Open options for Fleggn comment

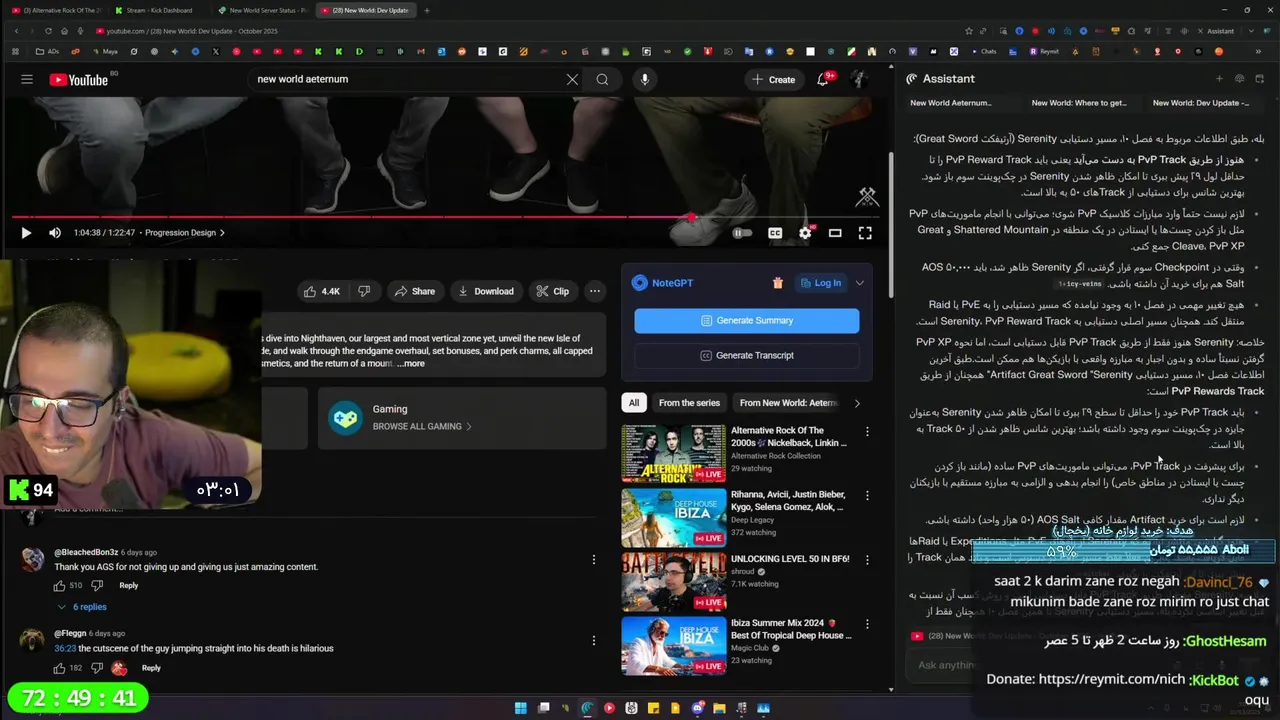click(594, 641)
